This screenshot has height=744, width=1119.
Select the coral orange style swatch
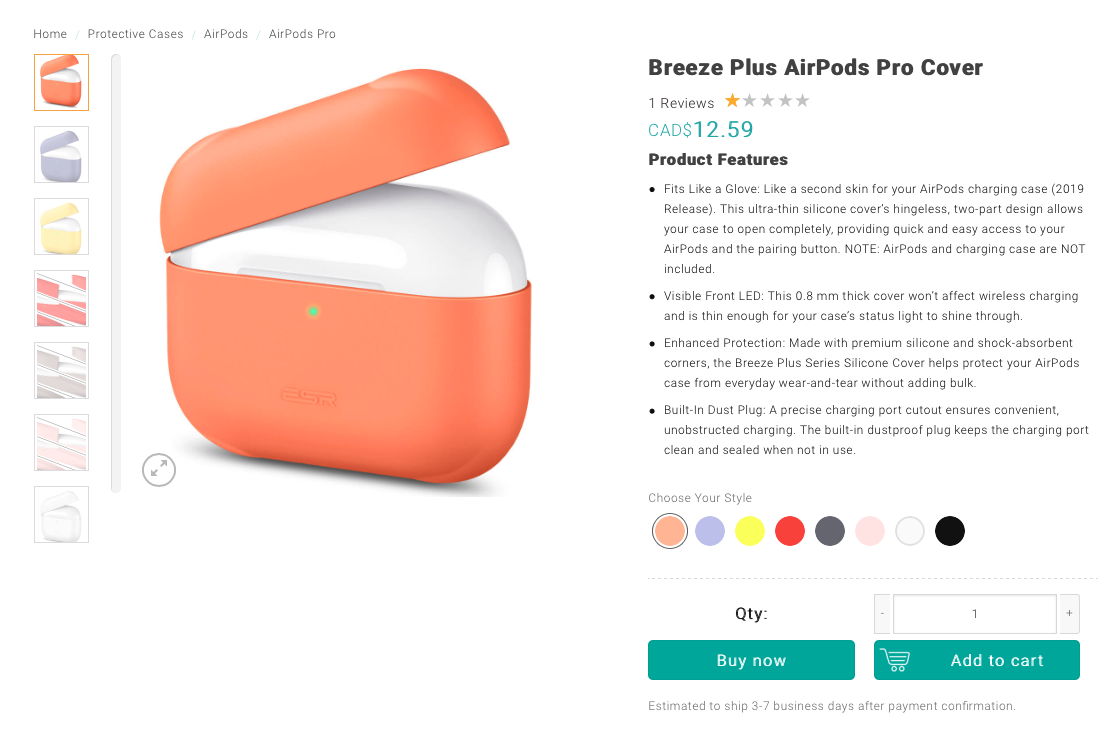point(670,531)
